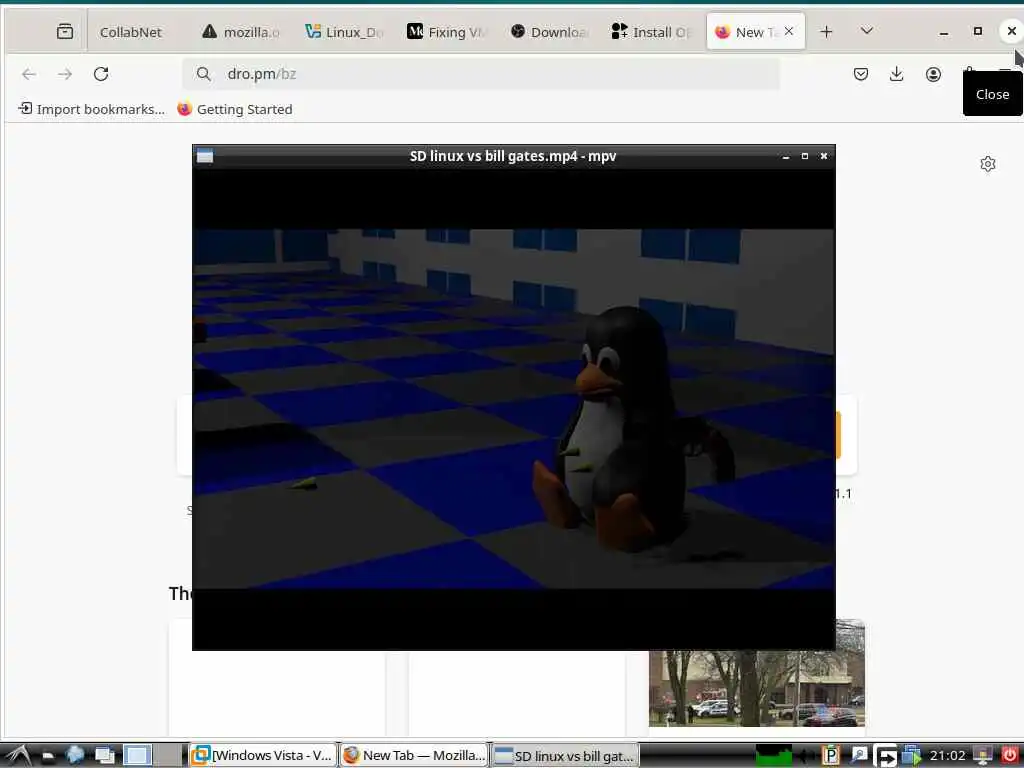
Task: Click the search magnifier in address bar
Action: click(204, 74)
